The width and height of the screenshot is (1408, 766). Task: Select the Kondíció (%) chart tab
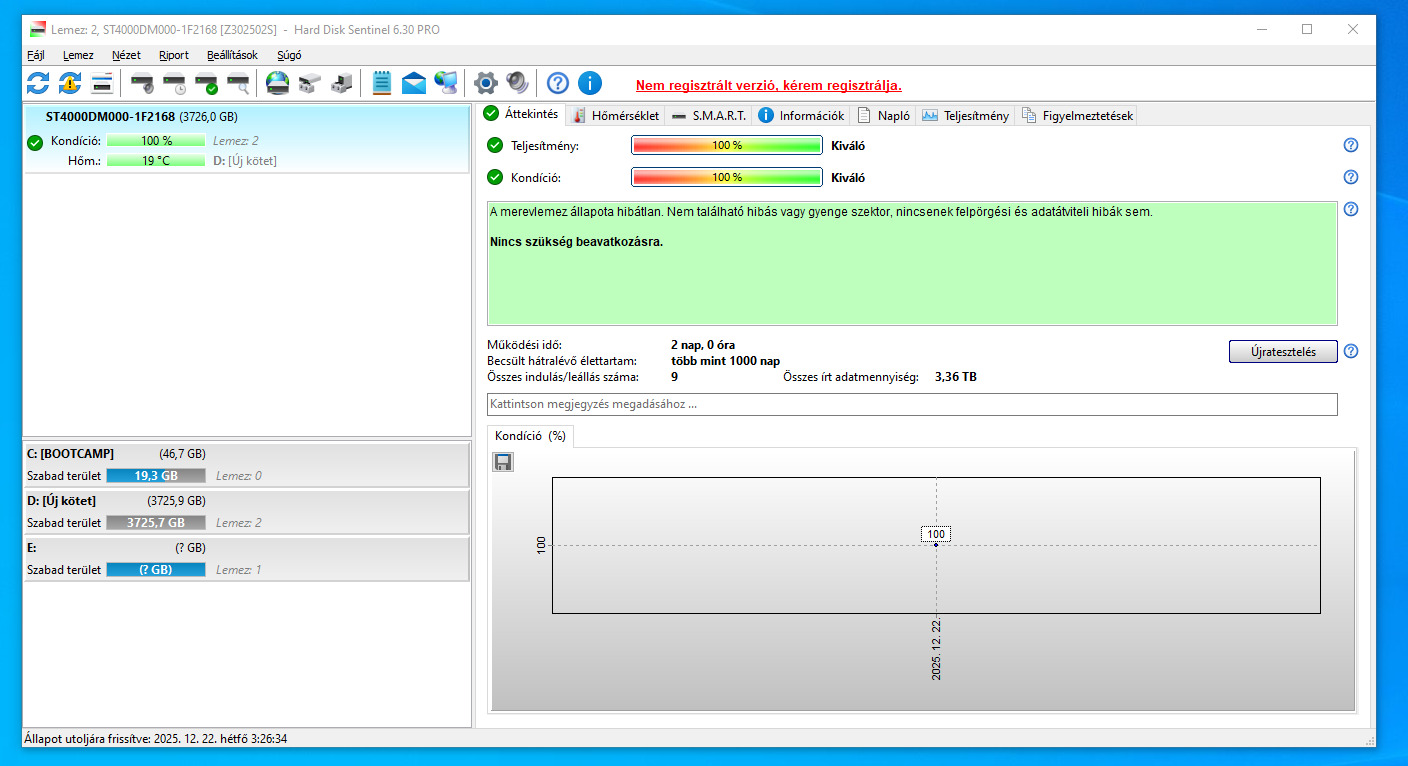click(x=530, y=436)
